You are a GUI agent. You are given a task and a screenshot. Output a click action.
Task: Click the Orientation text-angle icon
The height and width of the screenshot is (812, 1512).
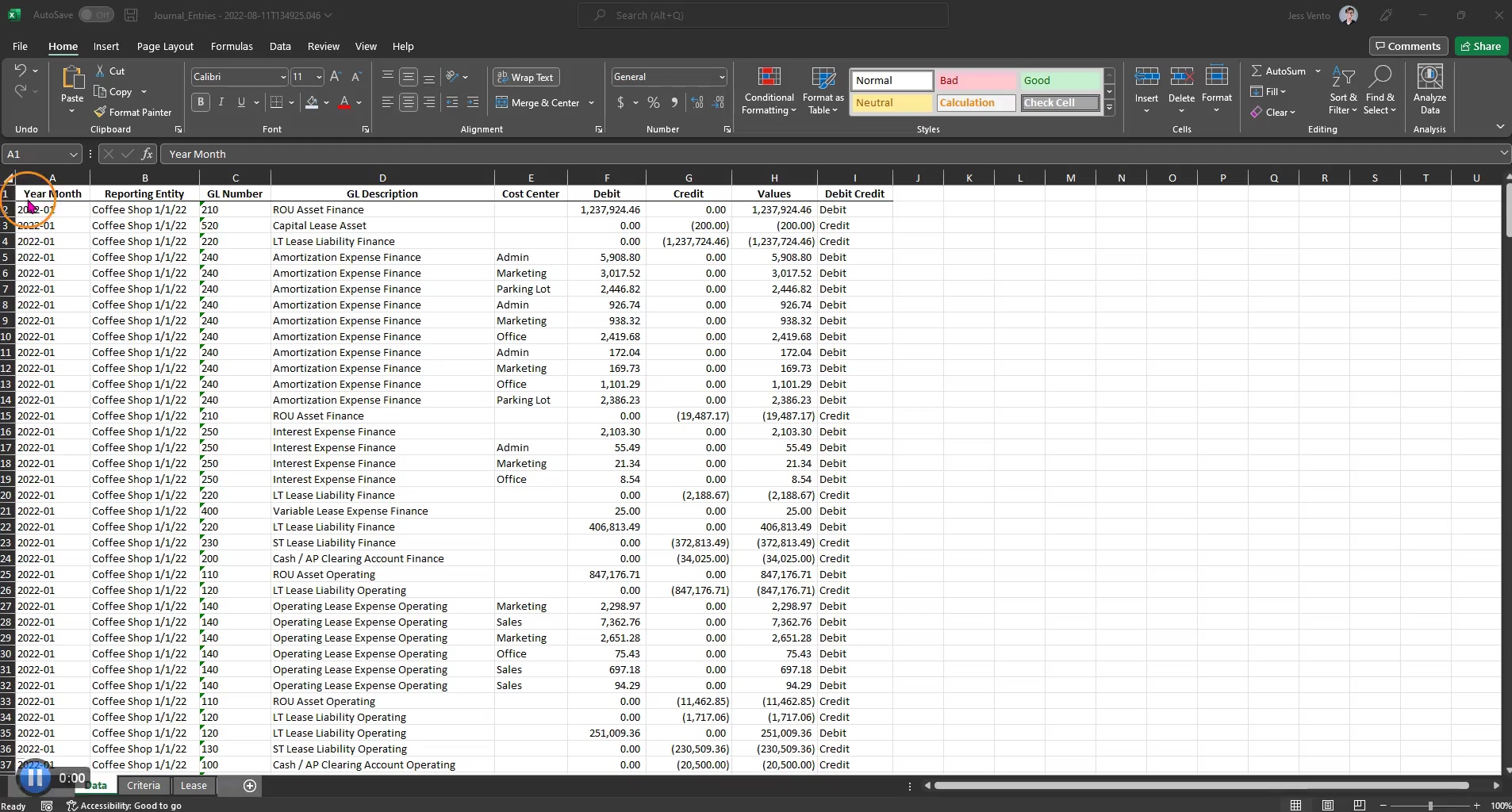coord(452,77)
